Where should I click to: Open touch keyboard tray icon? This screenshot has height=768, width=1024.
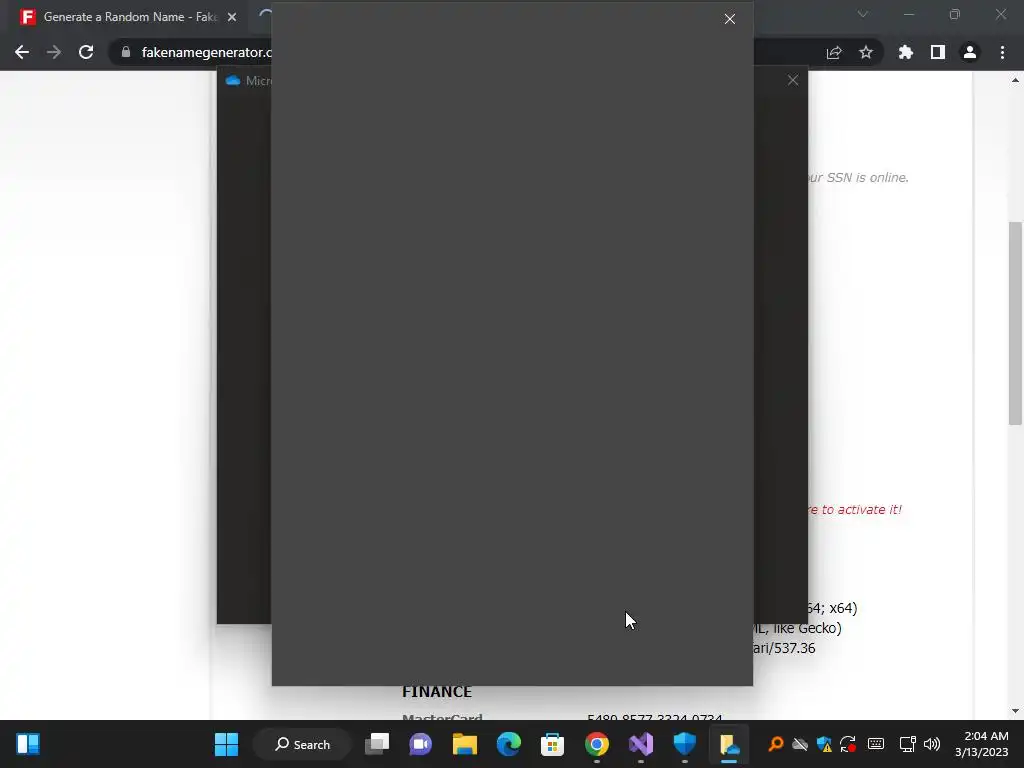pyautogui.click(x=876, y=744)
